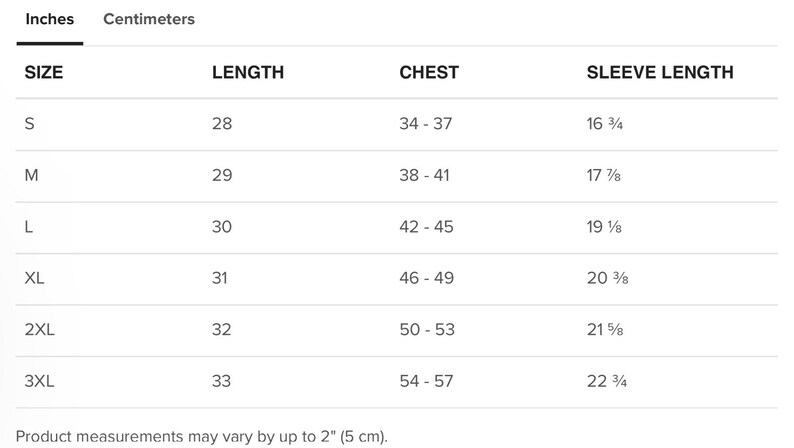
Task: Select the S size row label
Action: pos(30,124)
